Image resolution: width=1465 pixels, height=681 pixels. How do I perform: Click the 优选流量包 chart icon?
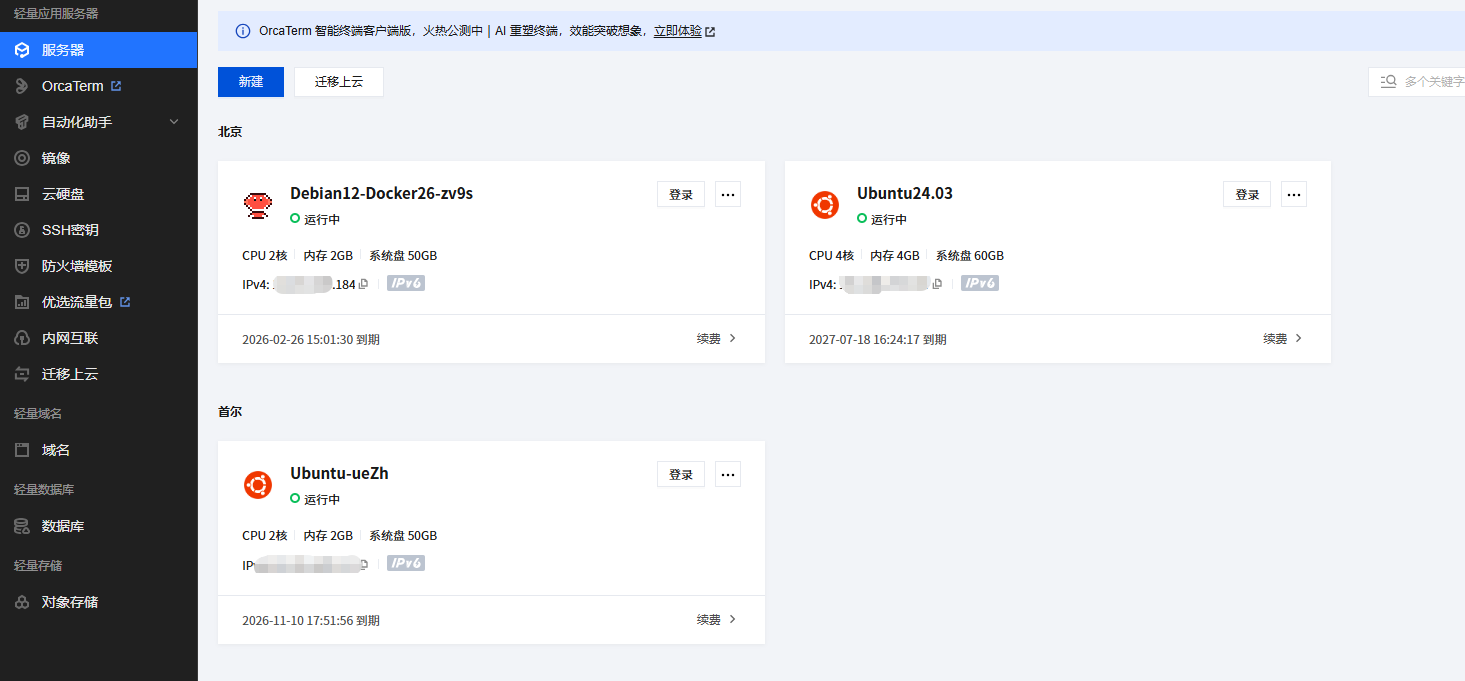22,302
